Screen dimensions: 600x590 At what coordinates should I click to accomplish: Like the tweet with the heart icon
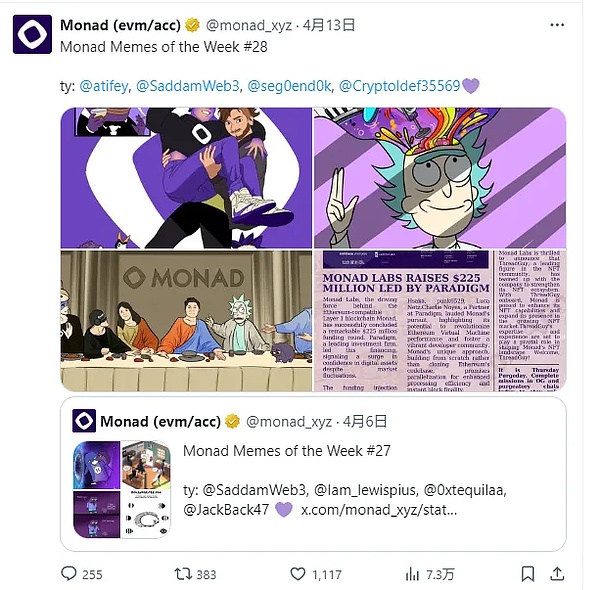click(297, 574)
